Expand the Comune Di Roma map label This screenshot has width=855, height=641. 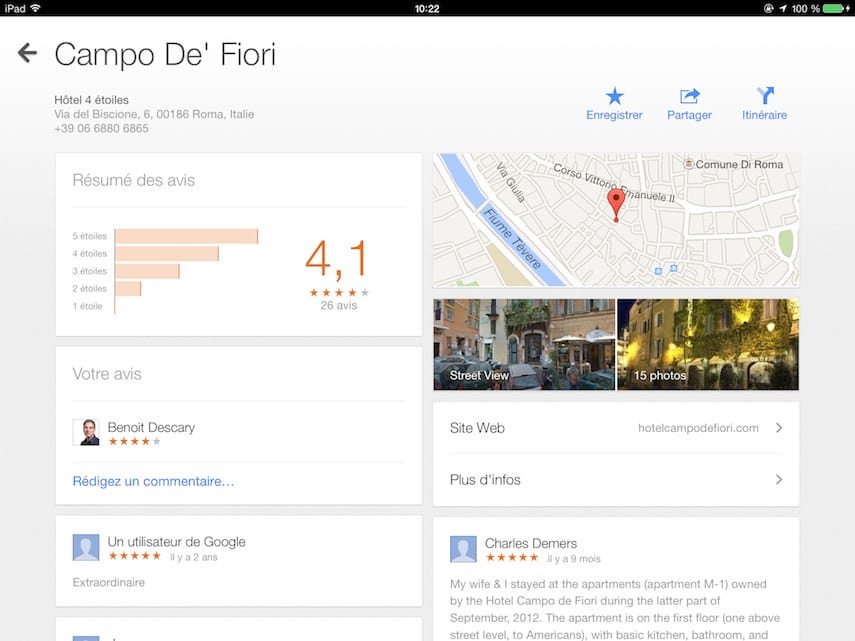737,164
